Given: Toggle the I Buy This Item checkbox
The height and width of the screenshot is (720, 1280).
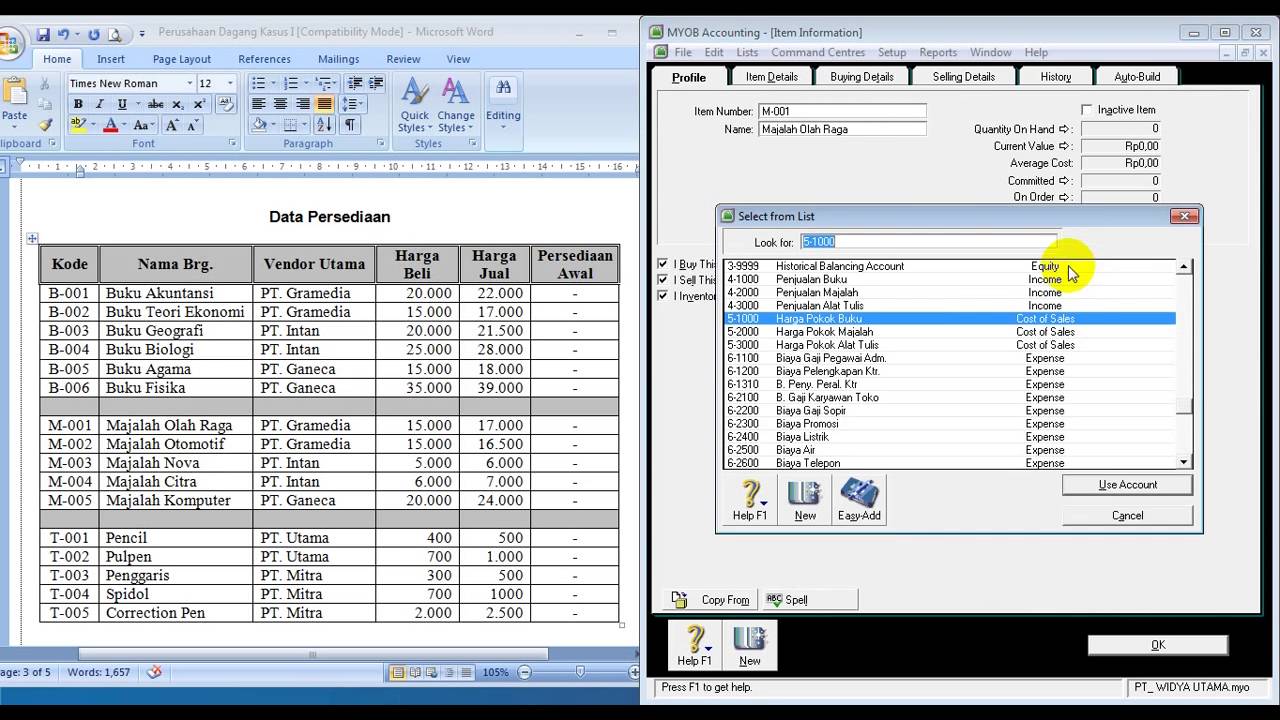Looking at the screenshot, I should click(662, 264).
